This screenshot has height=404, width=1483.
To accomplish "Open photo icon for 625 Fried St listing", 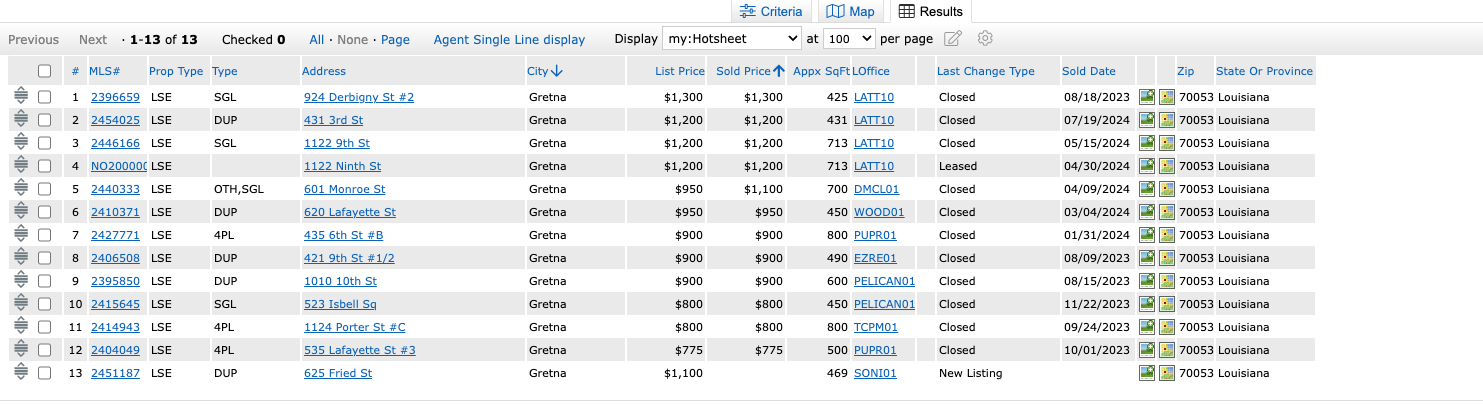I will click(x=1147, y=373).
